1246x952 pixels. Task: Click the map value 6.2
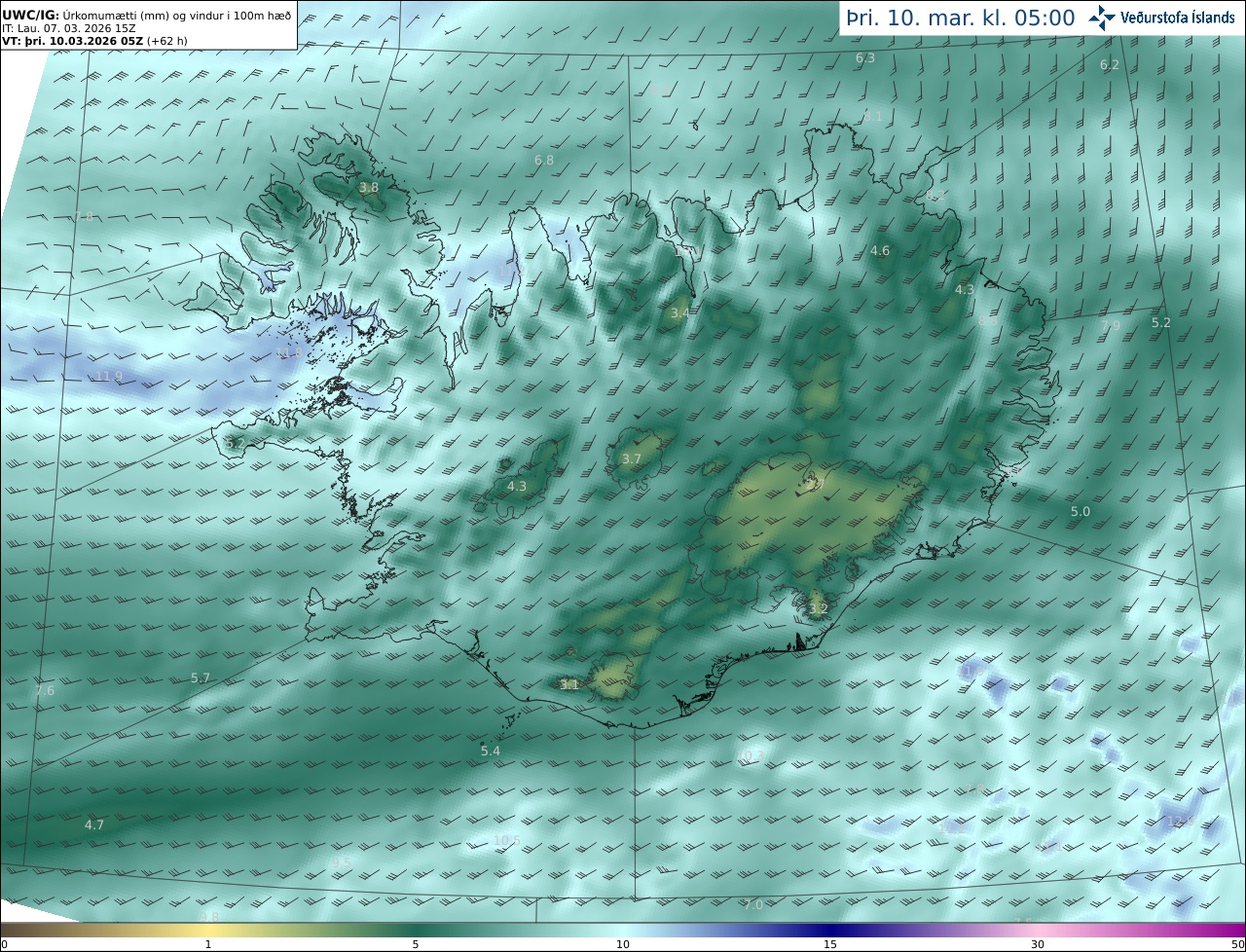(1110, 65)
